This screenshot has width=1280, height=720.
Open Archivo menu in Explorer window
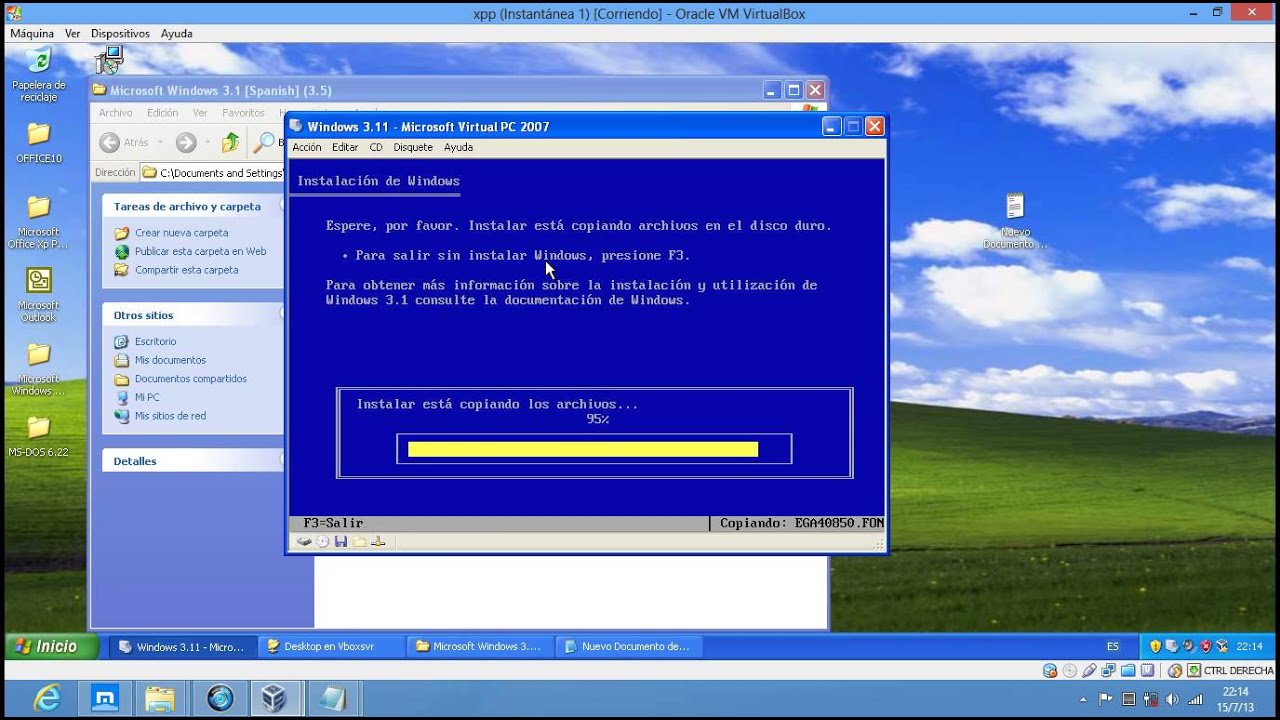(116, 113)
